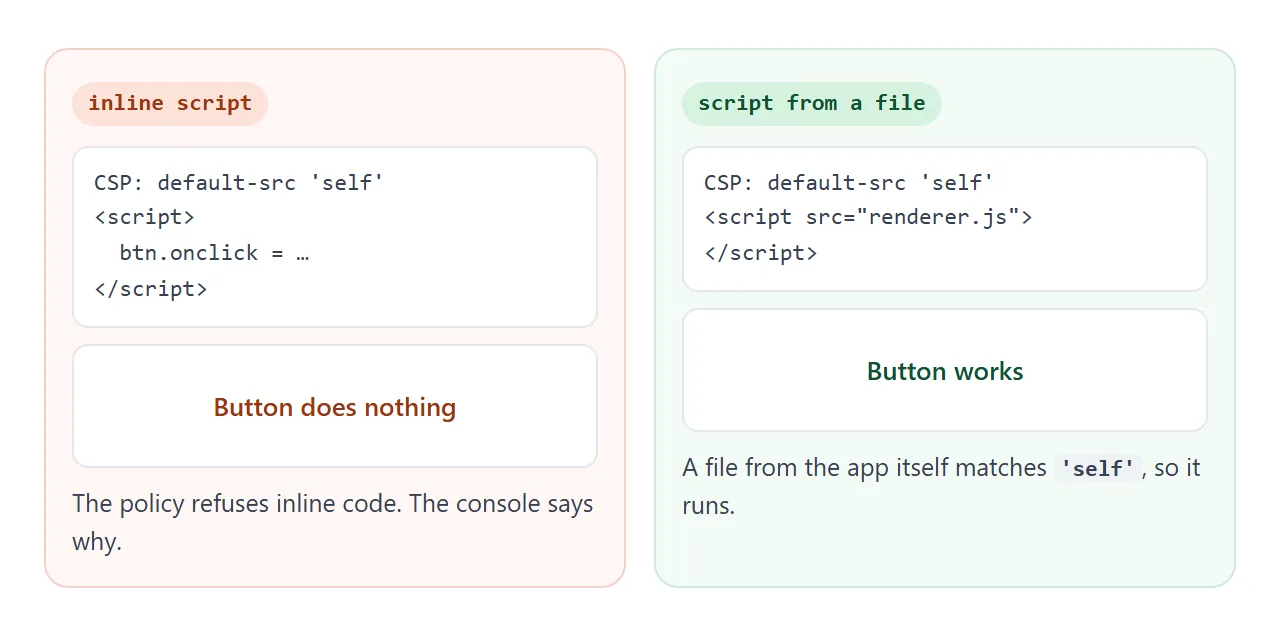The height and width of the screenshot is (640, 1280).
Task: Click the CSP line in script from file card
Action: [x=849, y=183]
